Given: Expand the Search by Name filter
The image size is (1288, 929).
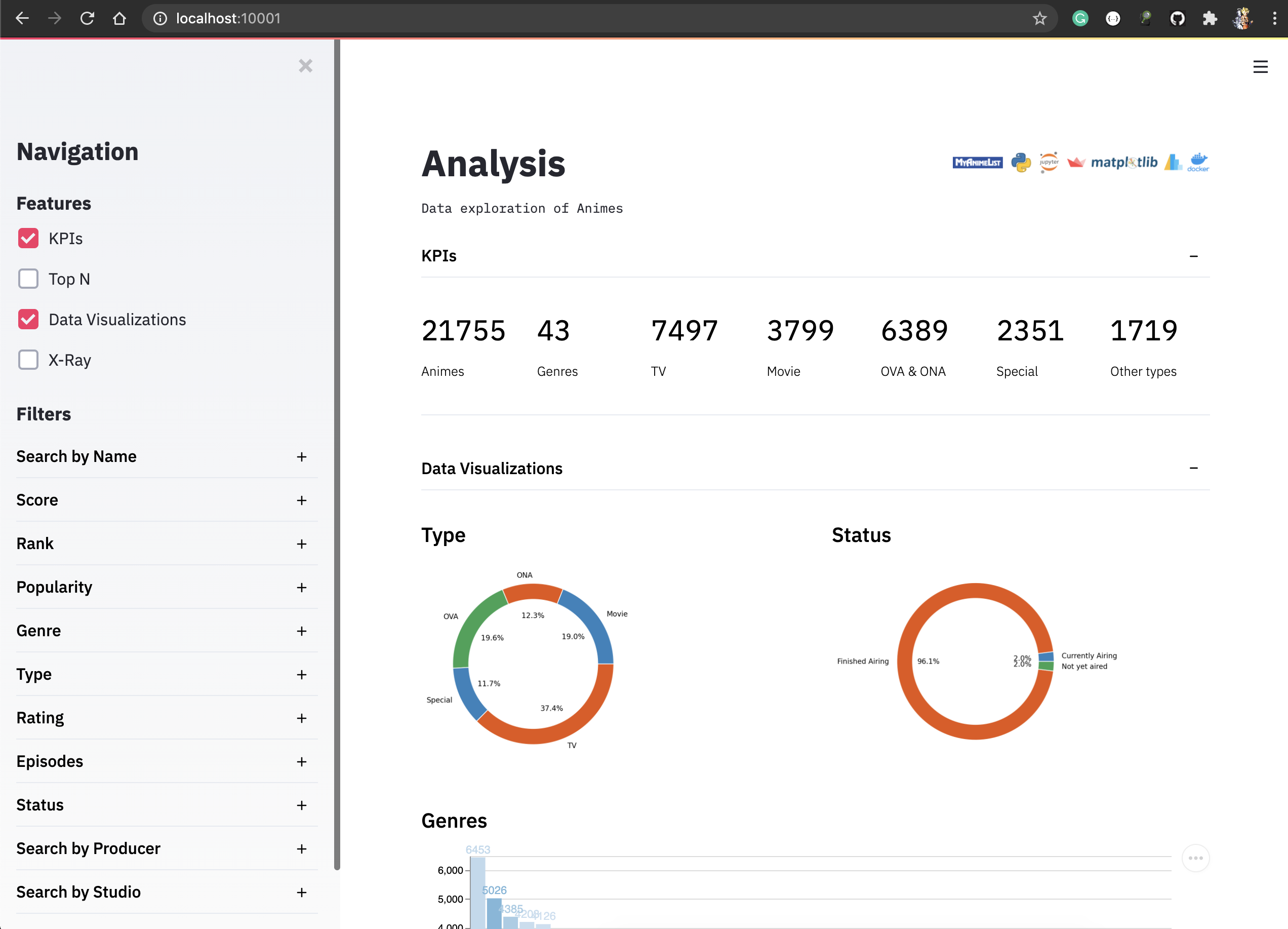Looking at the screenshot, I should (x=302, y=457).
